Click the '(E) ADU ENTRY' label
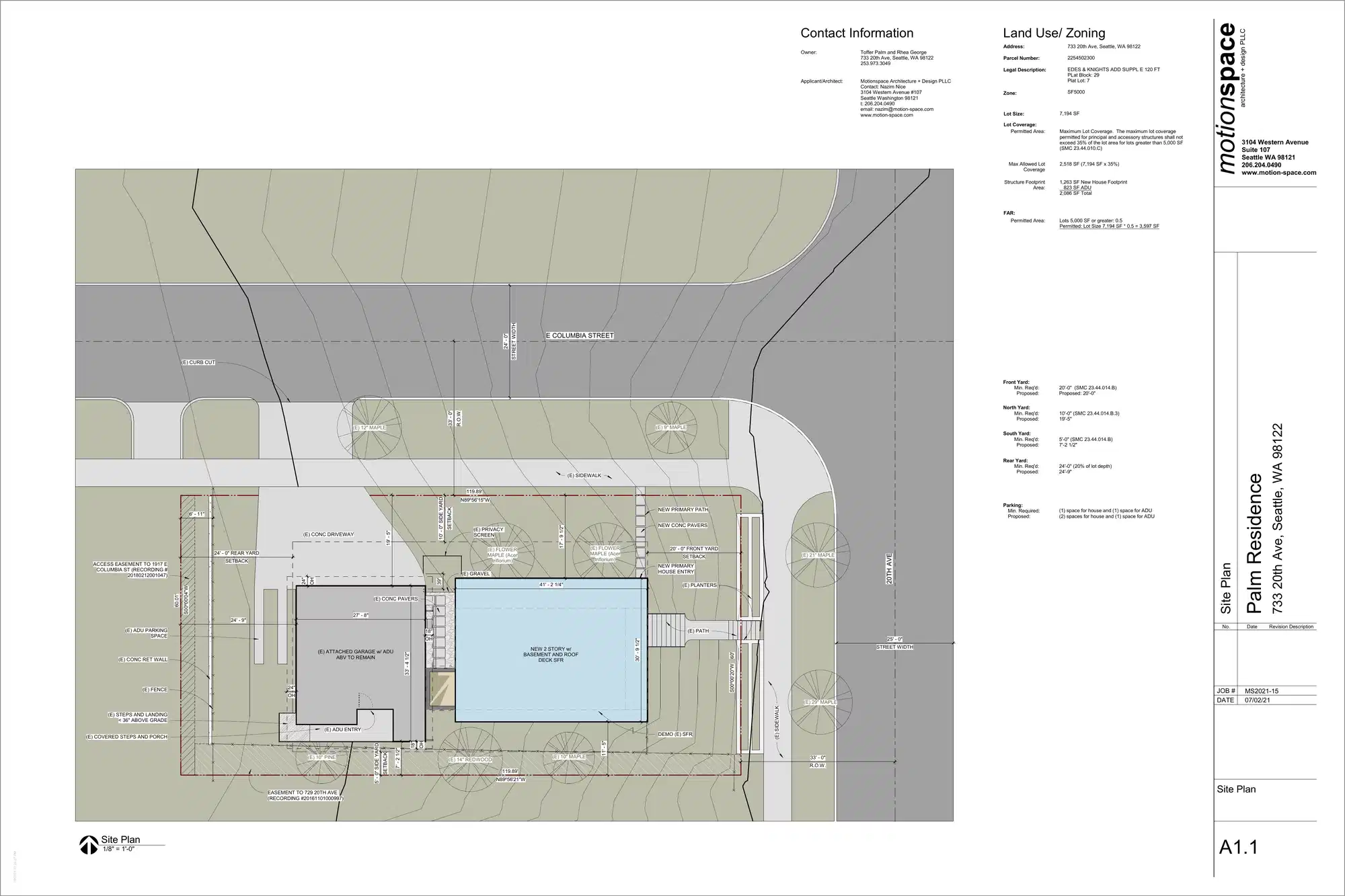Viewport: 1345px width, 896px height. 342,729
